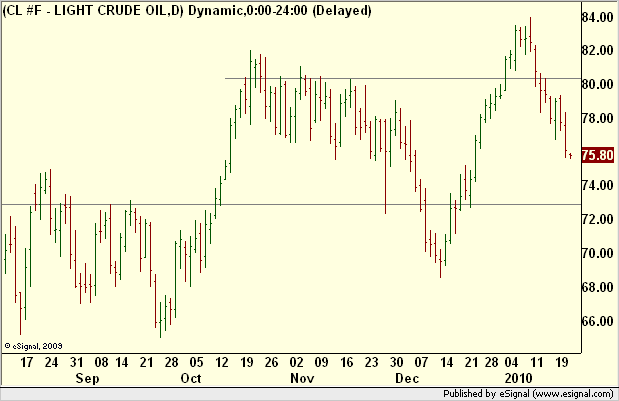Click the 78.00 price axis label

(598, 118)
